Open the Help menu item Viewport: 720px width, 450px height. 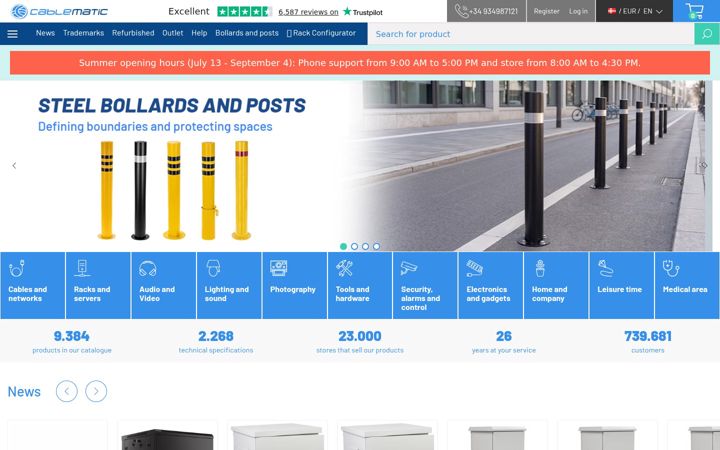(199, 33)
